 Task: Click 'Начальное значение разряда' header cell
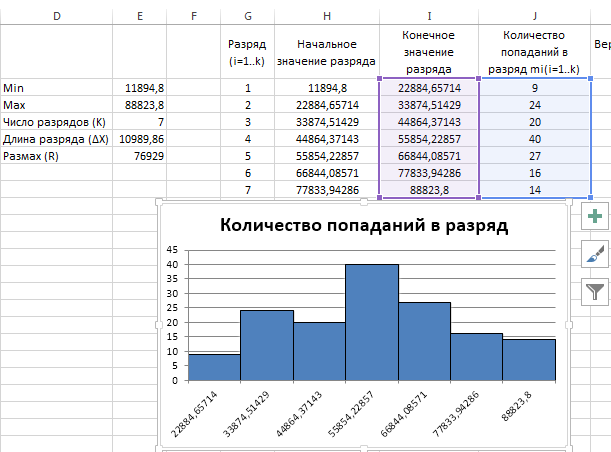pyautogui.click(x=327, y=52)
